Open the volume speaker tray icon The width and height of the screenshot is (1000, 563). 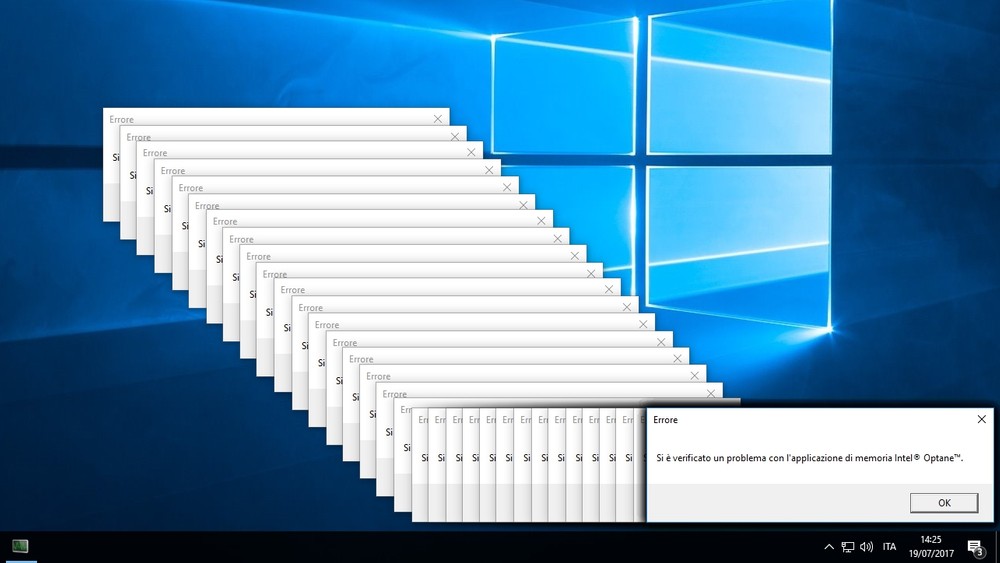(x=866, y=547)
